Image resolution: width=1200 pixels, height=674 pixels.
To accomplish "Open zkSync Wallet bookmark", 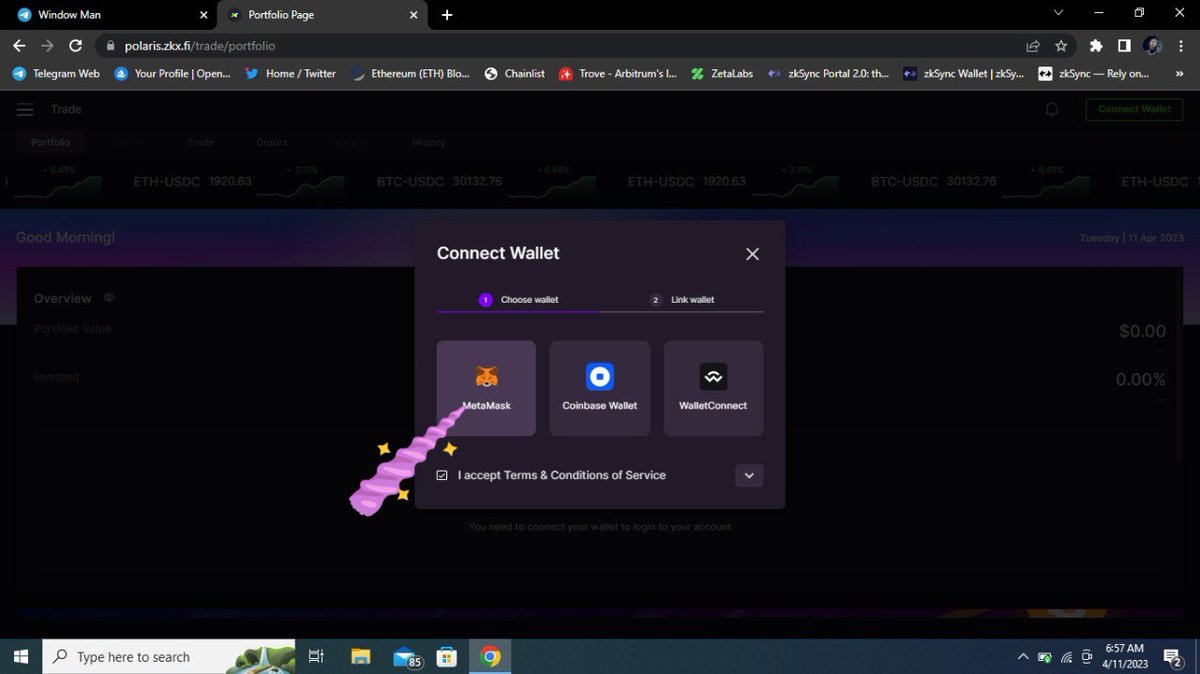I will click(963, 73).
